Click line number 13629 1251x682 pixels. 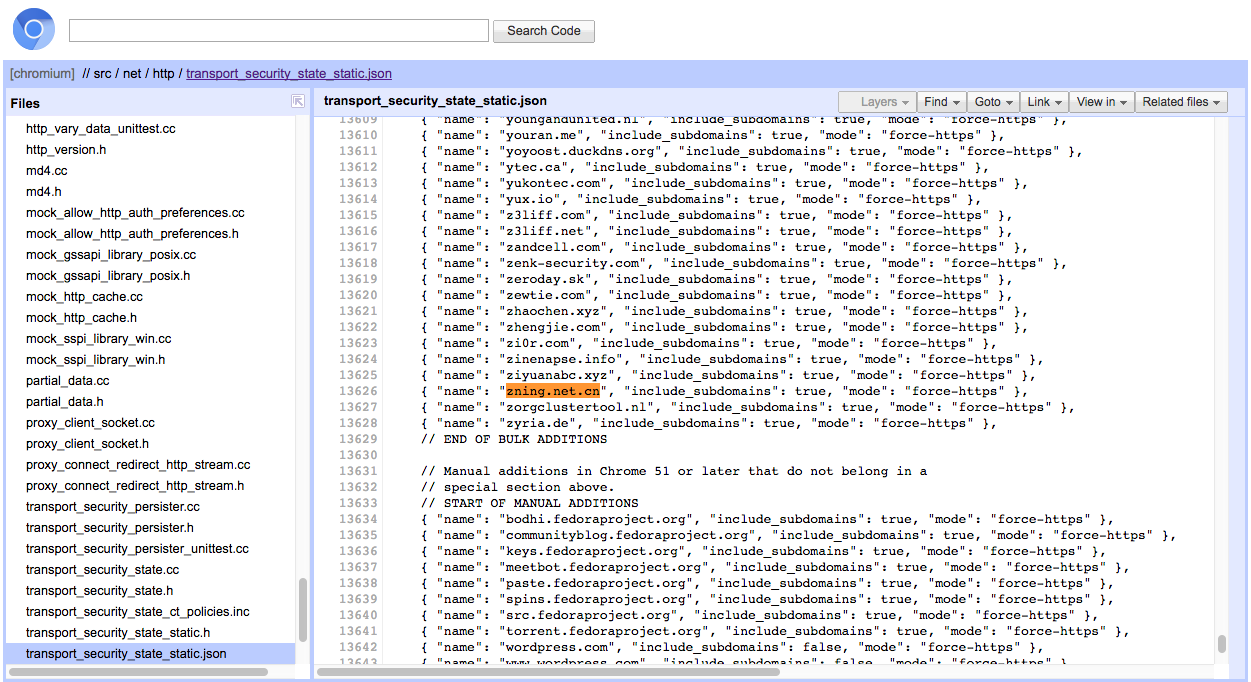point(358,439)
